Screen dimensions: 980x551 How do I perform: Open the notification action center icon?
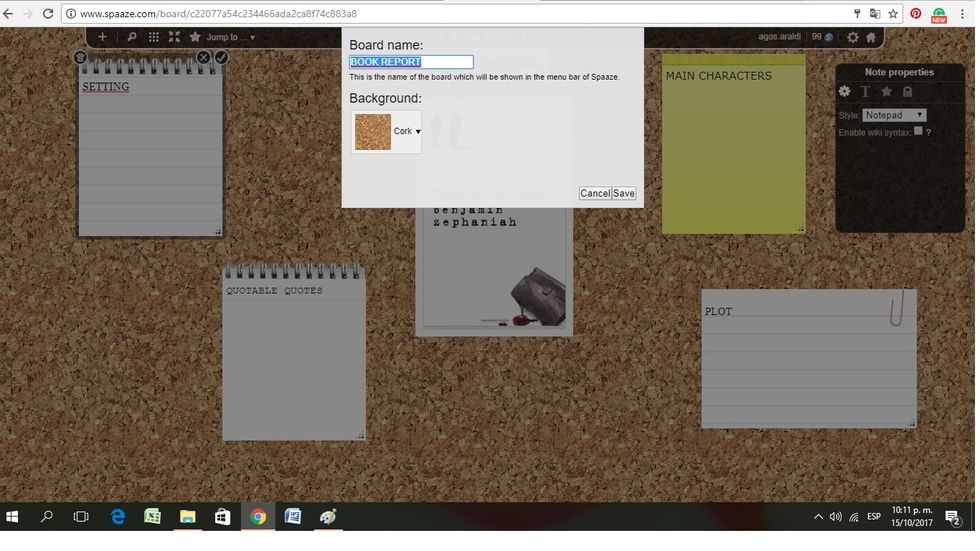(952, 517)
